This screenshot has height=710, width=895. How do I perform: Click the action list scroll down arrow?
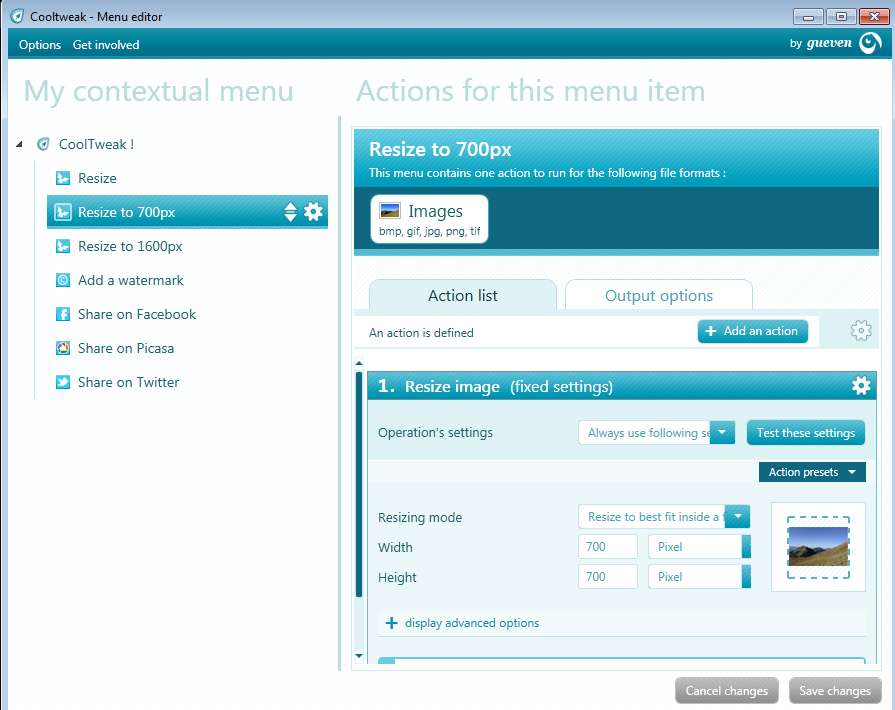point(359,656)
